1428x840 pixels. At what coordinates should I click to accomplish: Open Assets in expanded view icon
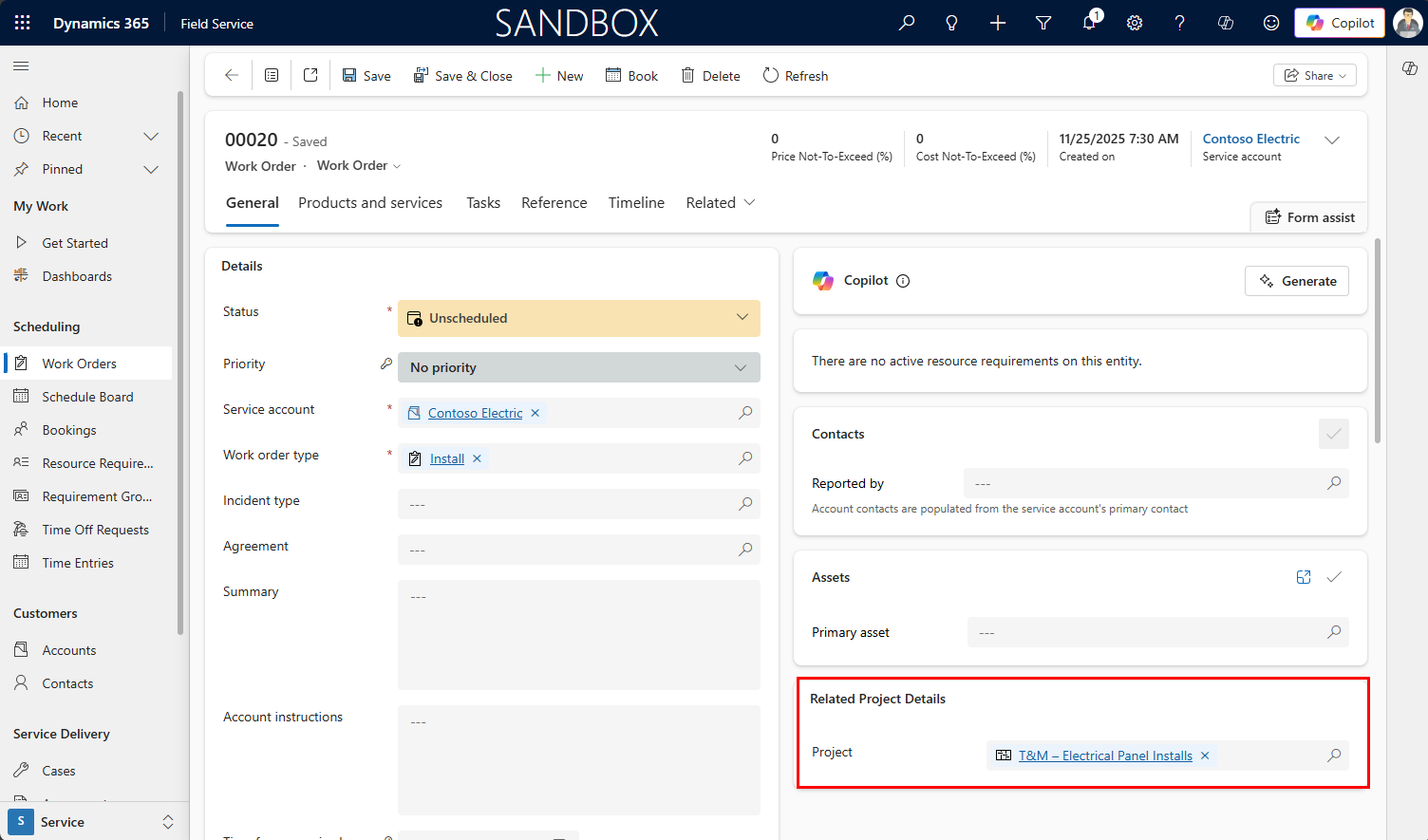tap(1304, 577)
